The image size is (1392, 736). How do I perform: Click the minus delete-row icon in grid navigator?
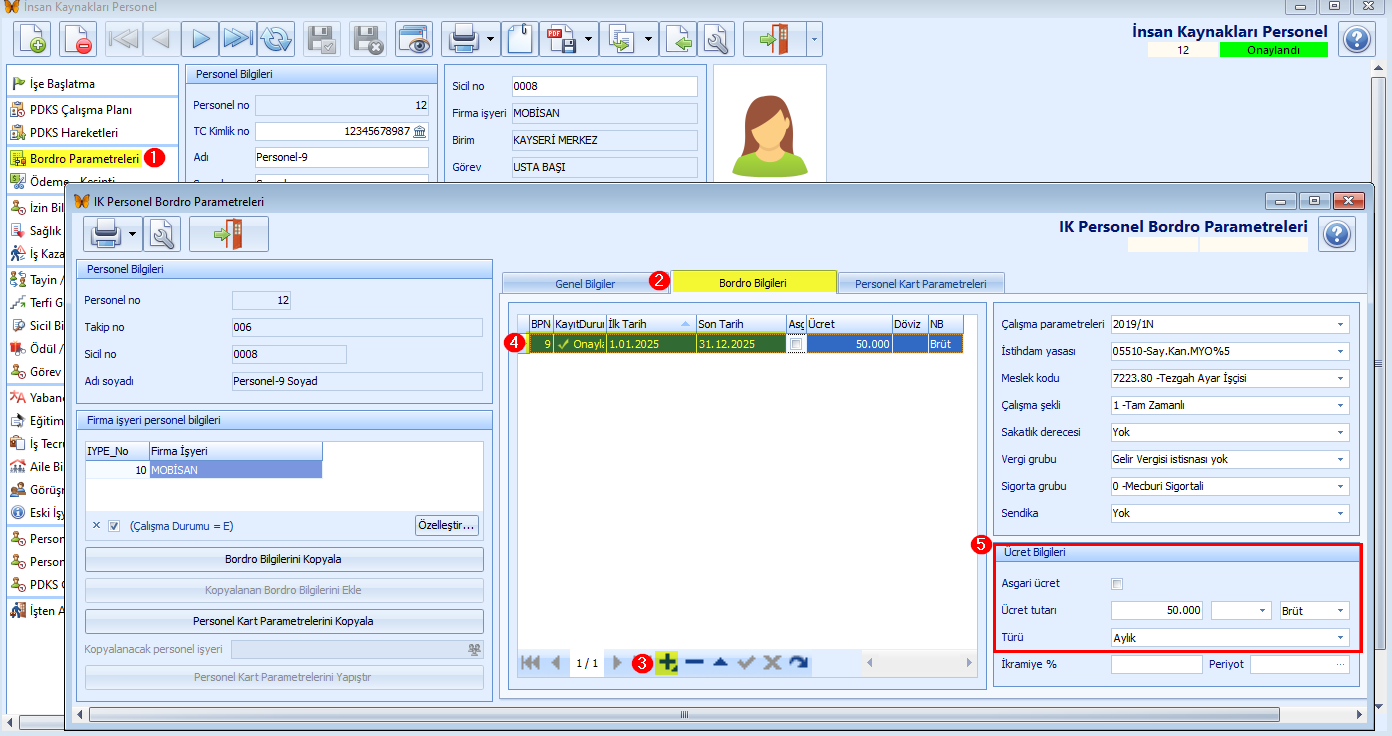click(694, 662)
